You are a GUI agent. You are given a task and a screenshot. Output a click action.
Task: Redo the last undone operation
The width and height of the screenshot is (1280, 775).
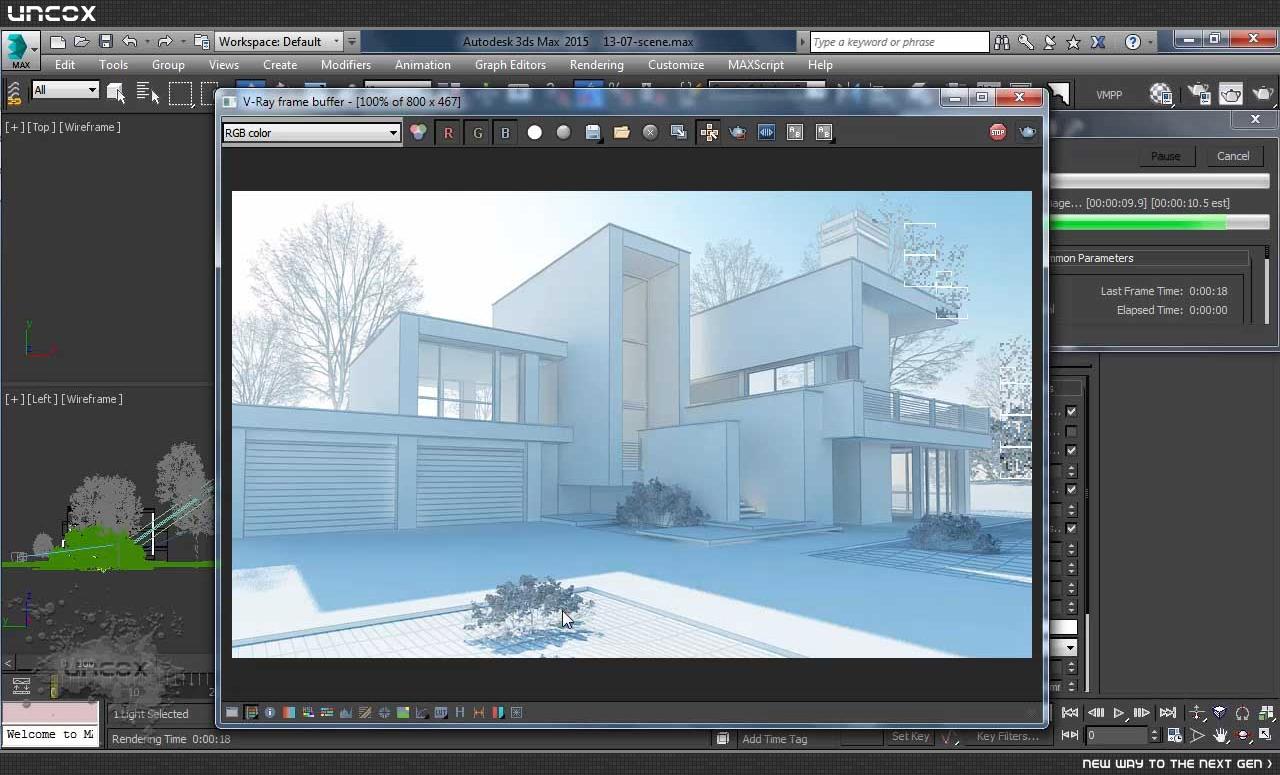pyautogui.click(x=165, y=42)
